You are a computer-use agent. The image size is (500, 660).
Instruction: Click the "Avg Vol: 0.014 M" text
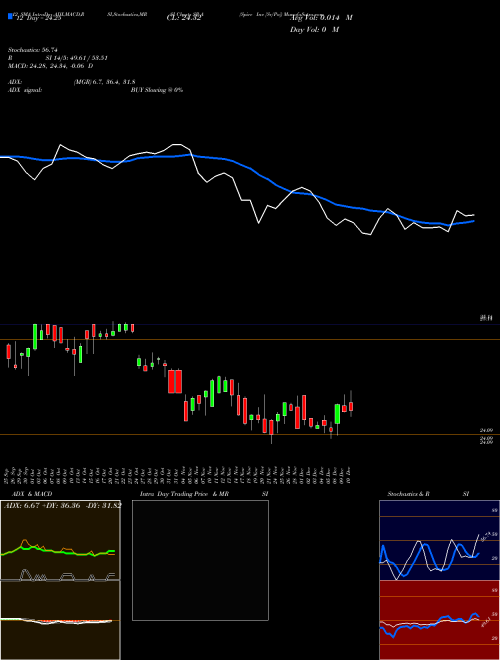click(321, 18)
